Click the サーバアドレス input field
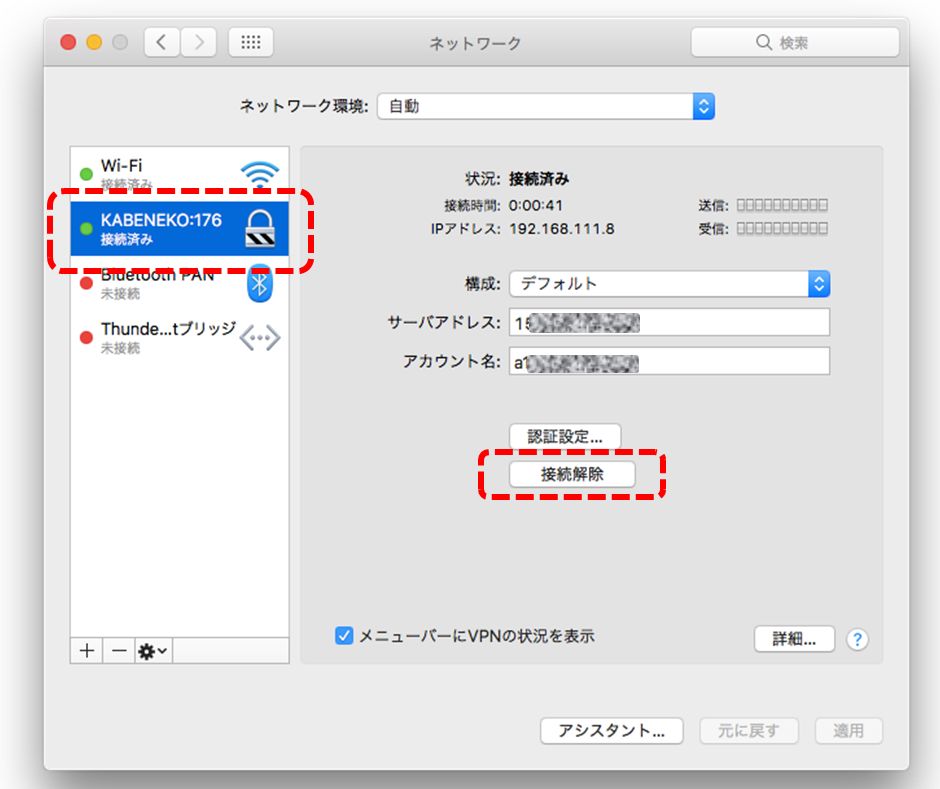This screenshot has height=789, width=940. (669, 323)
